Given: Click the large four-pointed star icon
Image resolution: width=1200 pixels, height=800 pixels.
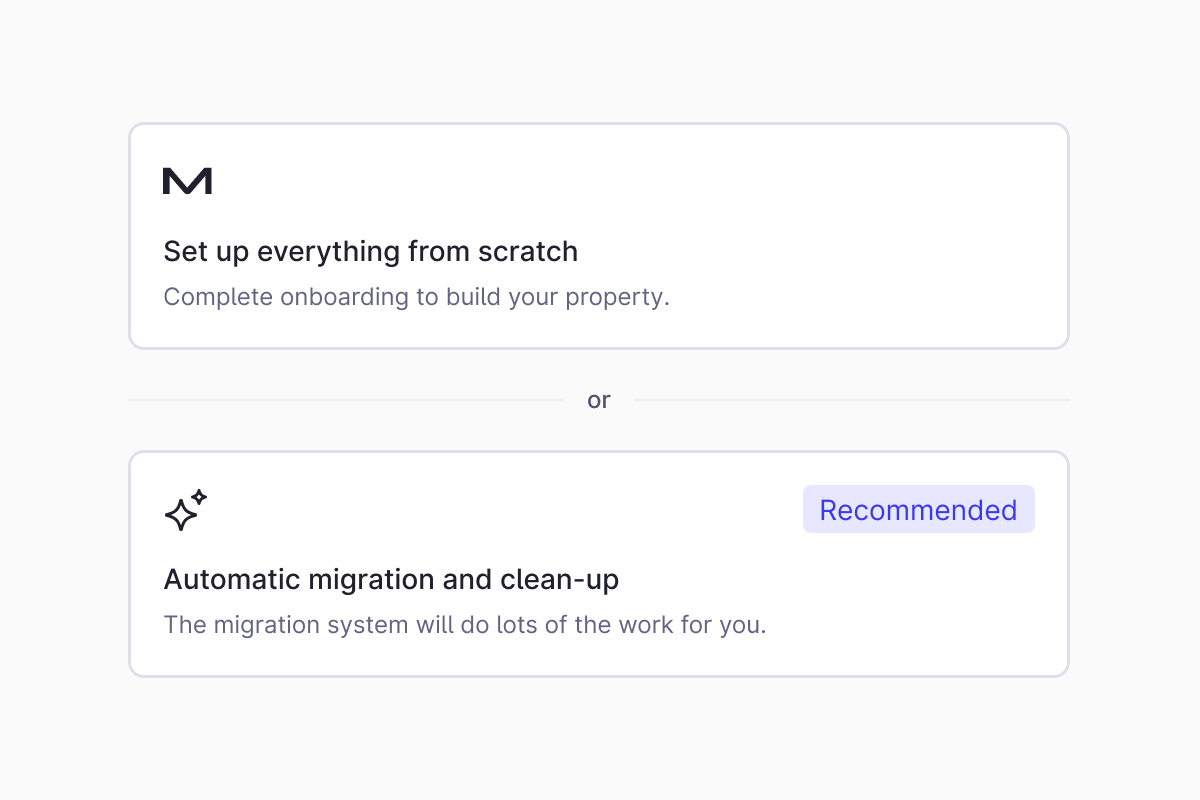Looking at the screenshot, I should pos(180,515).
